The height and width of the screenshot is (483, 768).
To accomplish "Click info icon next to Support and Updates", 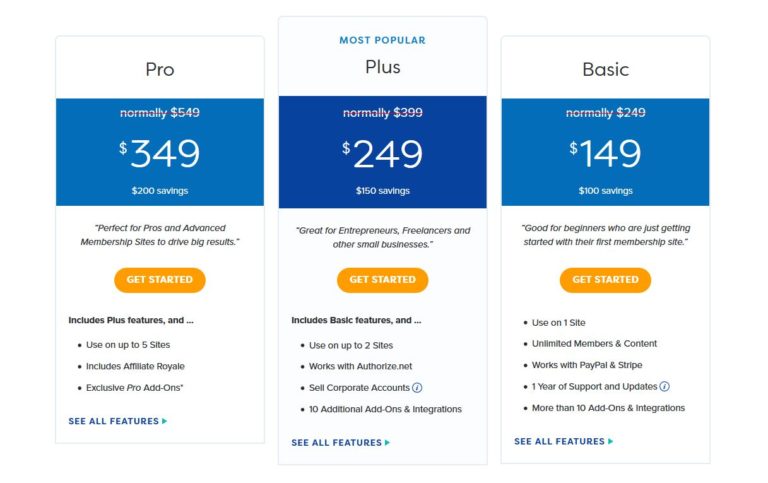I will (664, 387).
